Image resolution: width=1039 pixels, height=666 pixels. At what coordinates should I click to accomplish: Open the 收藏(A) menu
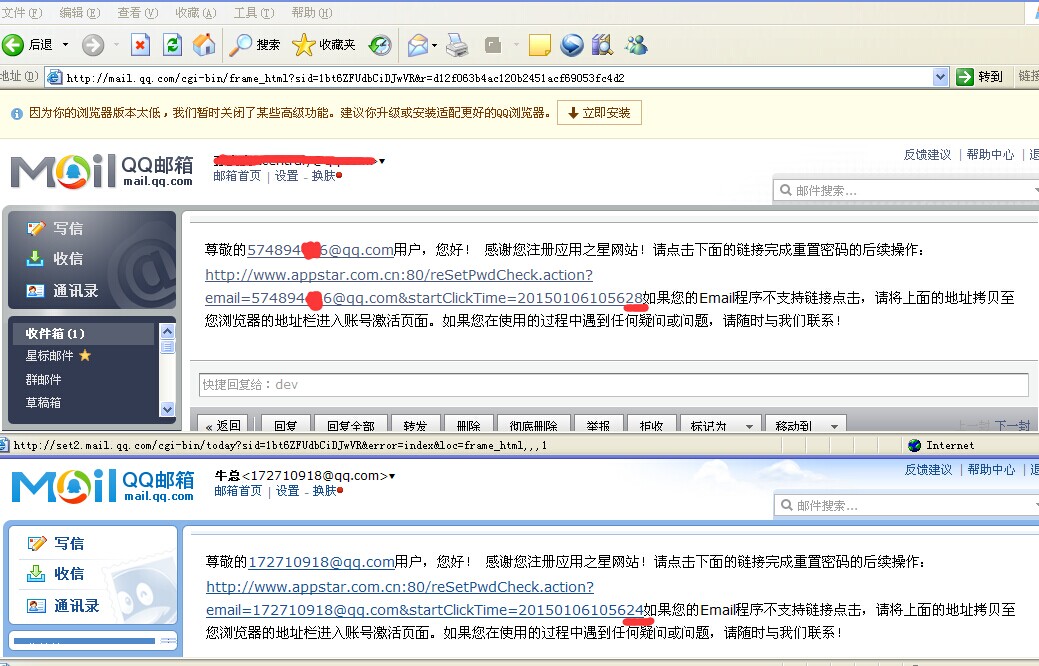(195, 13)
